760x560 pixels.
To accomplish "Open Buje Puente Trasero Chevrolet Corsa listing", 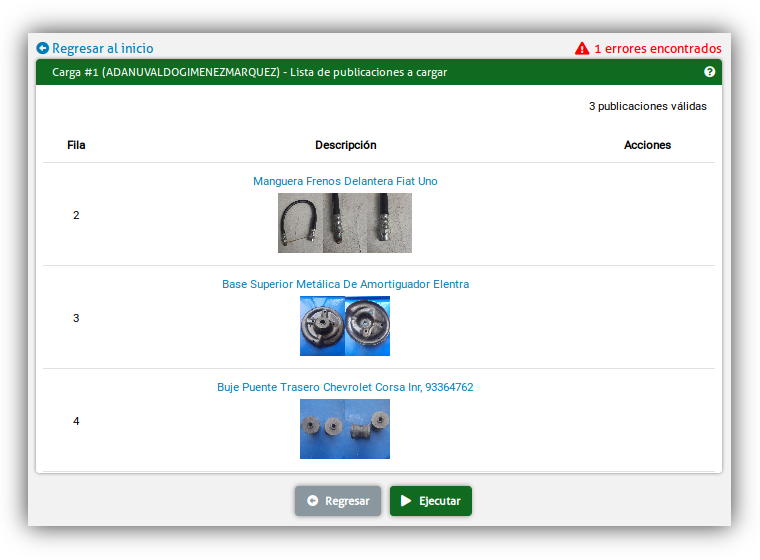I will coord(345,387).
